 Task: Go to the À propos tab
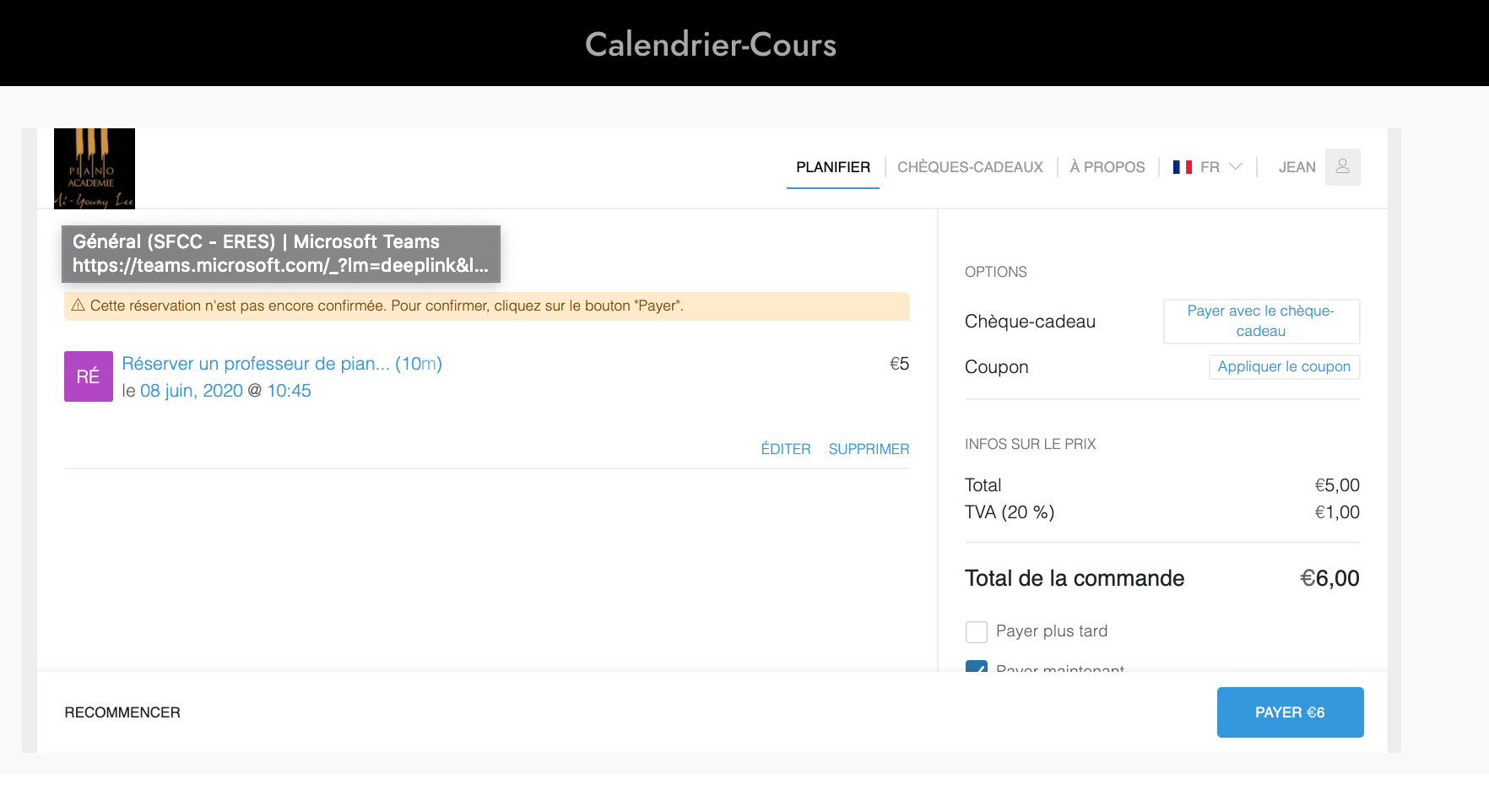tap(1107, 167)
